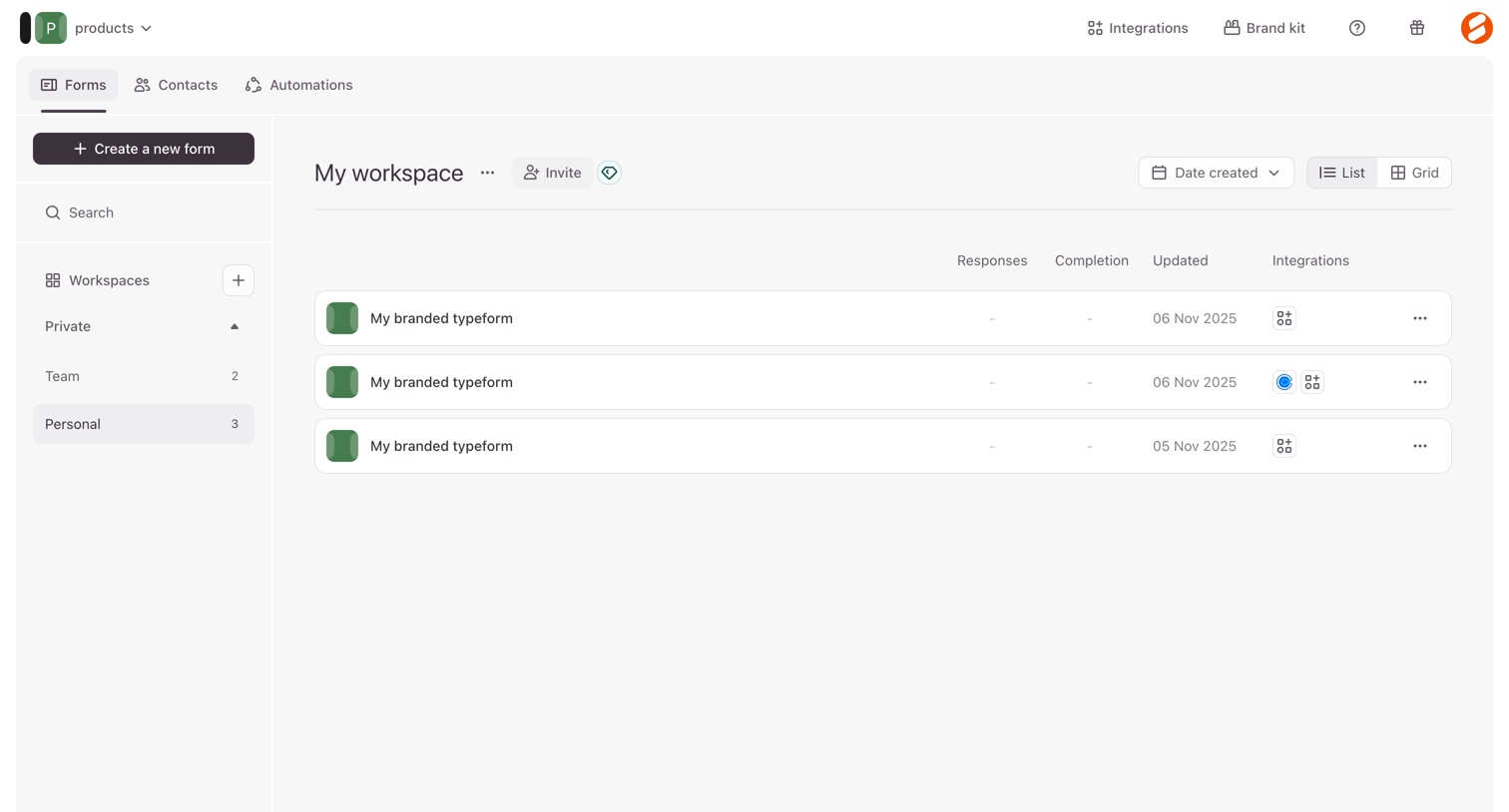Image resolution: width=1509 pixels, height=812 pixels.
Task: Click the Workspaces heading
Action: [x=97, y=280]
